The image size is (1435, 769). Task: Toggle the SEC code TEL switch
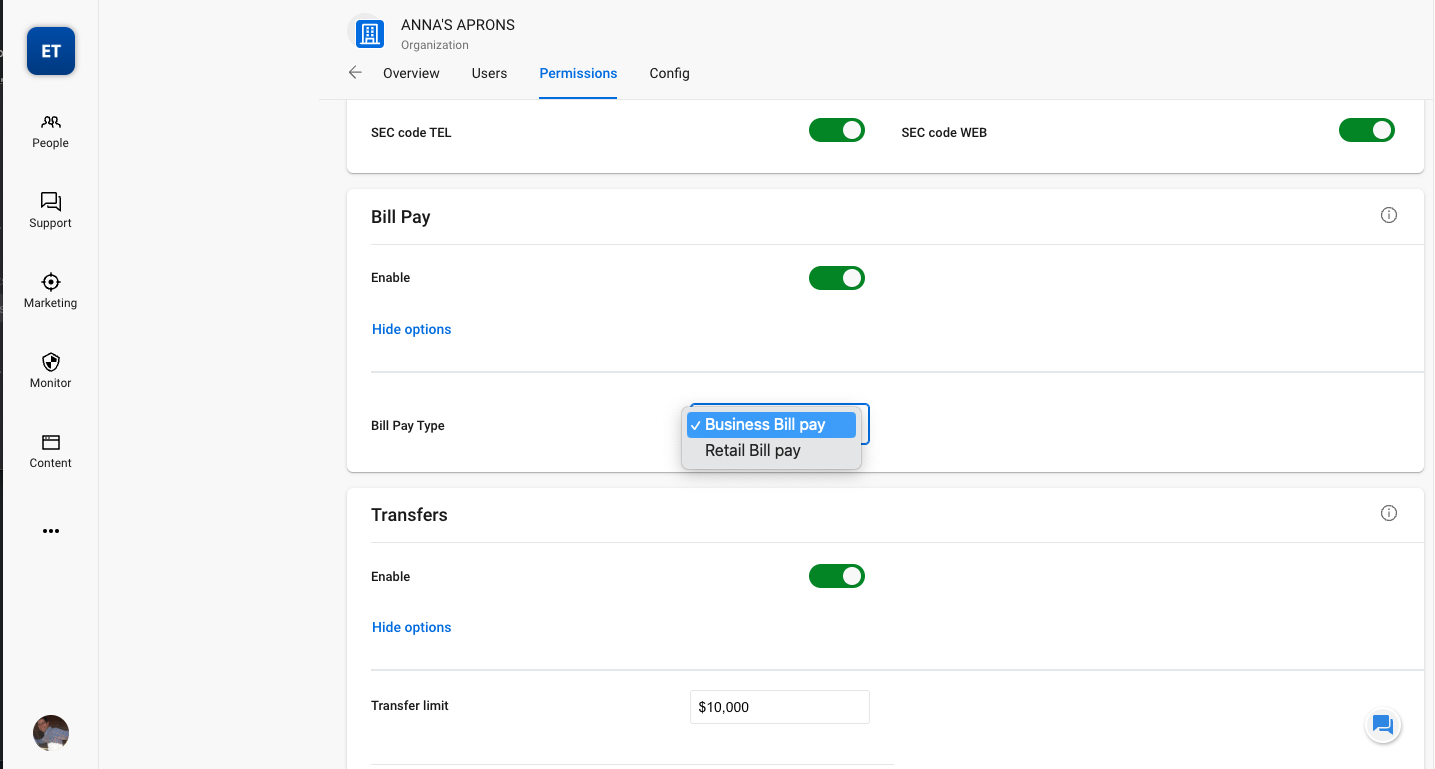tap(836, 130)
